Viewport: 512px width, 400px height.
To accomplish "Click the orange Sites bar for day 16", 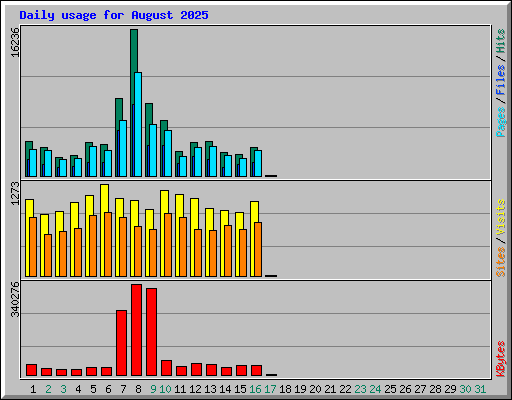I will [258, 249].
